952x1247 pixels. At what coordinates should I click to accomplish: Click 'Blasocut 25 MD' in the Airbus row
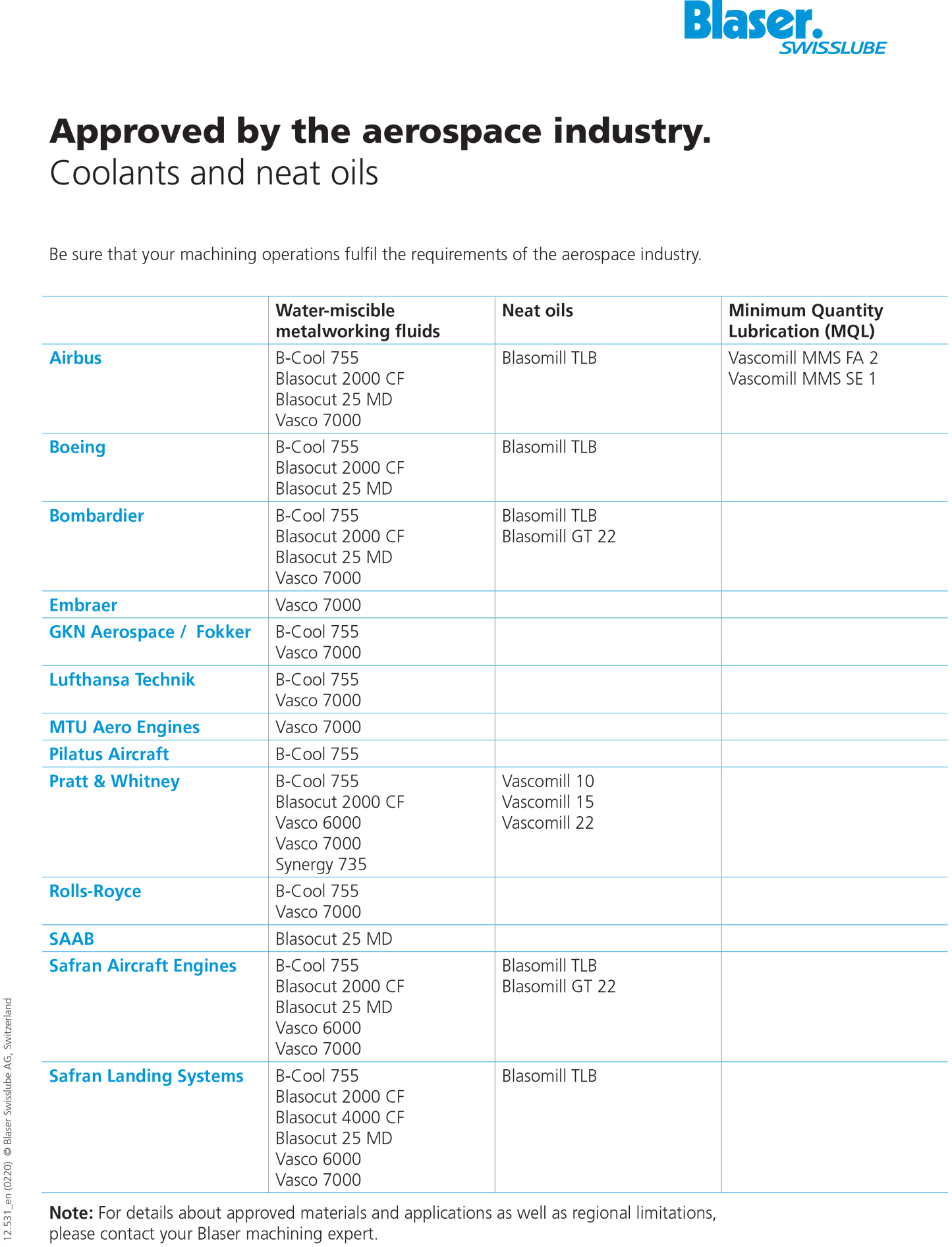[x=333, y=400]
